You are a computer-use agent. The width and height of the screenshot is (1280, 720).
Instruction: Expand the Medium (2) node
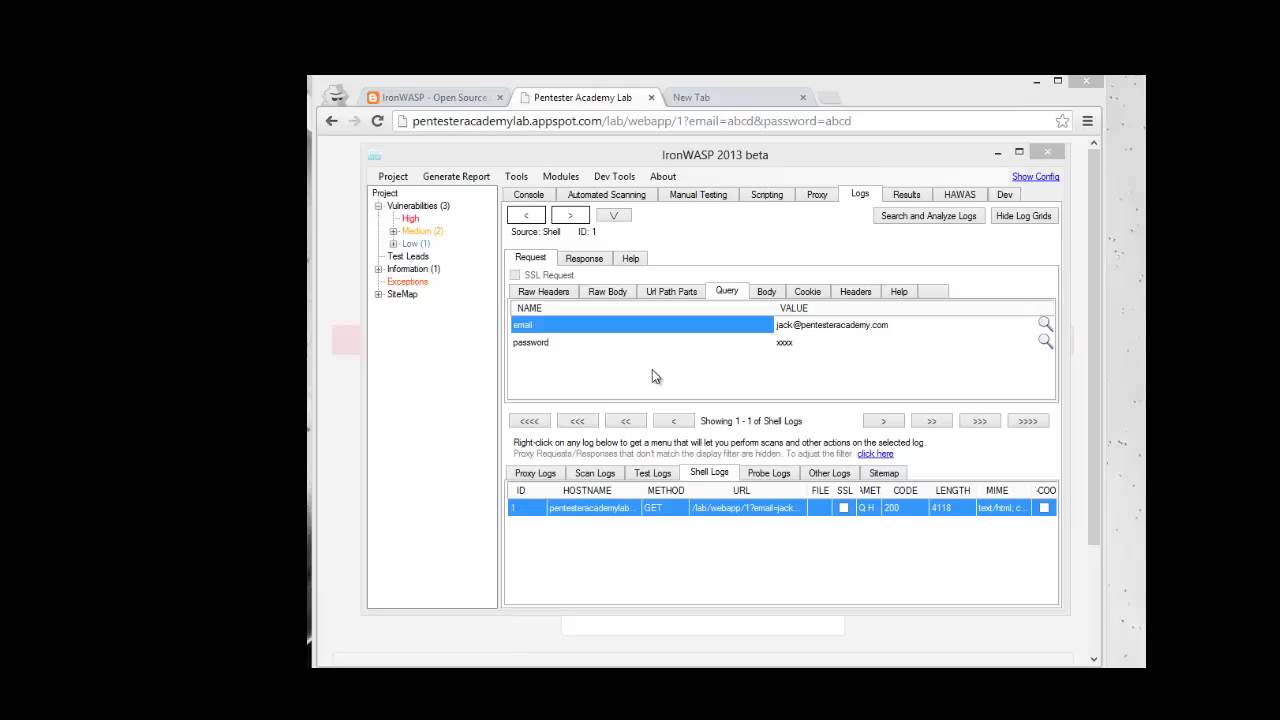point(394,231)
